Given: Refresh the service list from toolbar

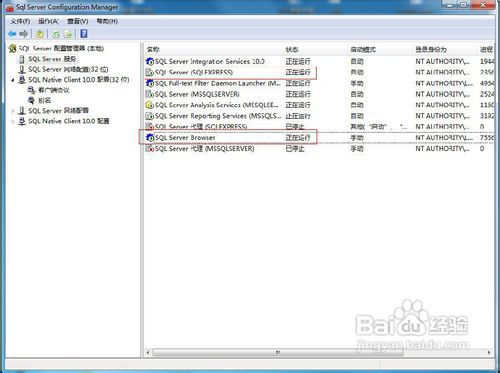Looking at the screenshot, I should click(56, 34).
